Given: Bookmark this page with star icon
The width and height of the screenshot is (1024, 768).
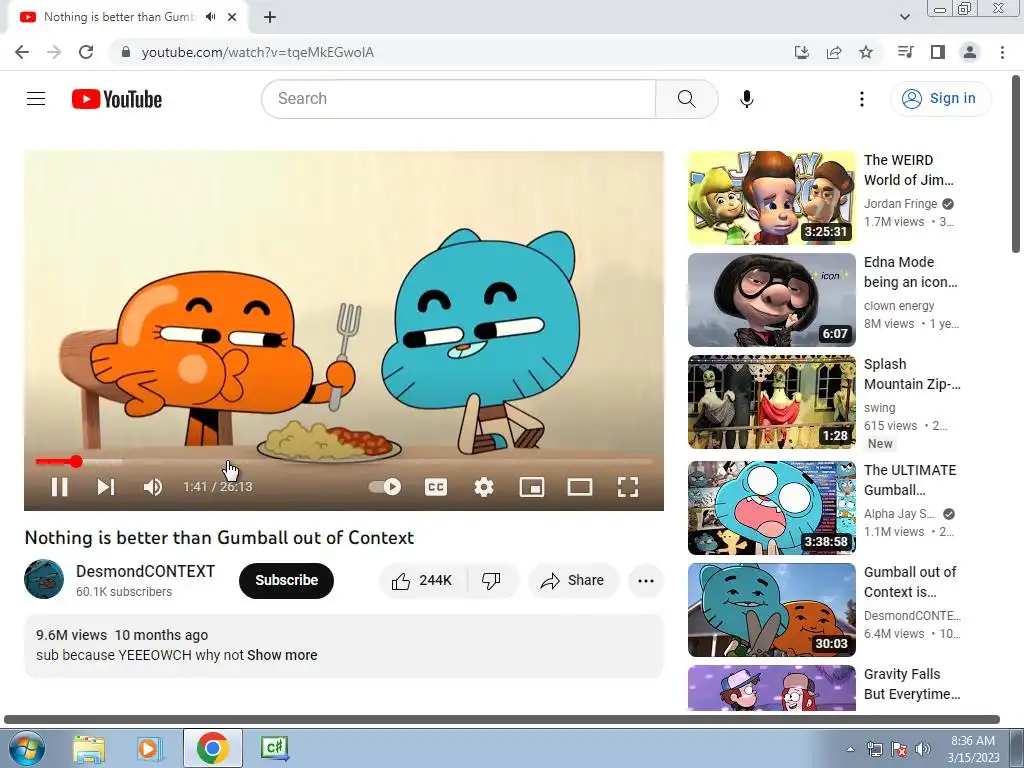Looking at the screenshot, I should [866, 52].
